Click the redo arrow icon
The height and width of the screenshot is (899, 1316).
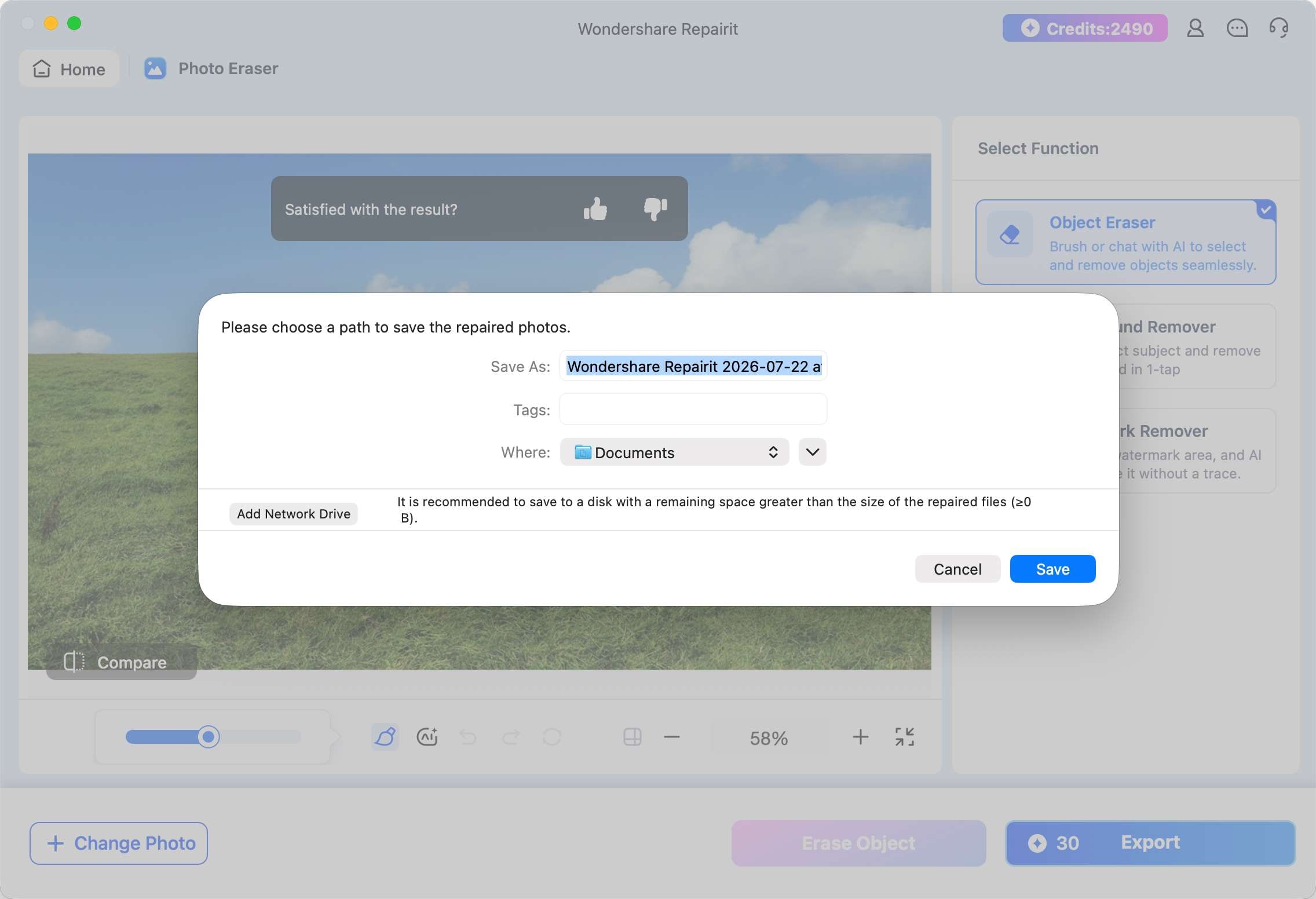coord(511,737)
